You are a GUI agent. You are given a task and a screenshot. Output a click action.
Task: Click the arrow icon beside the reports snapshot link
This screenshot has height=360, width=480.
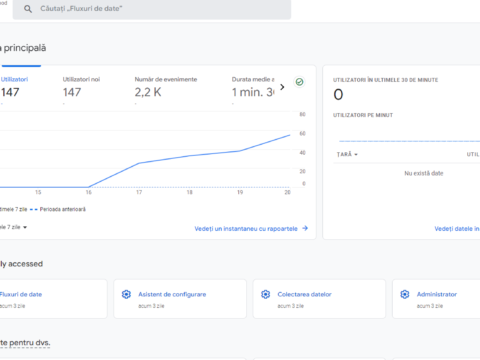tap(305, 228)
